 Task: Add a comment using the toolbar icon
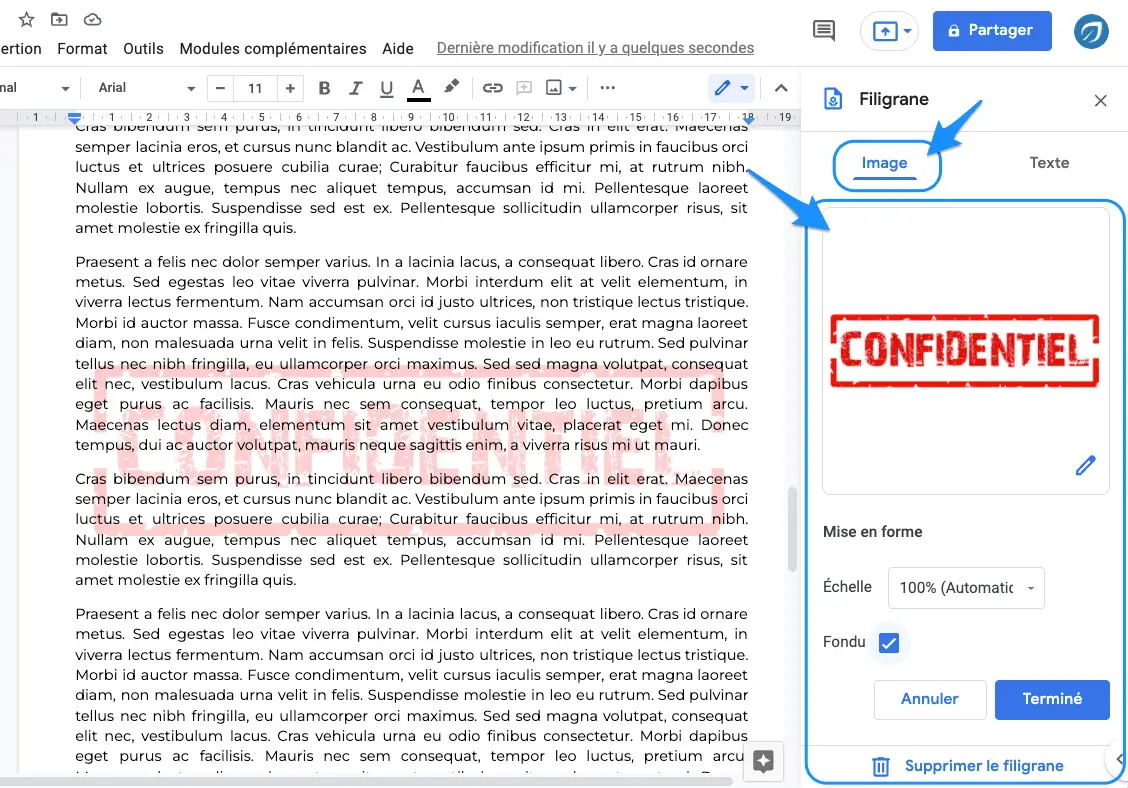(x=524, y=89)
